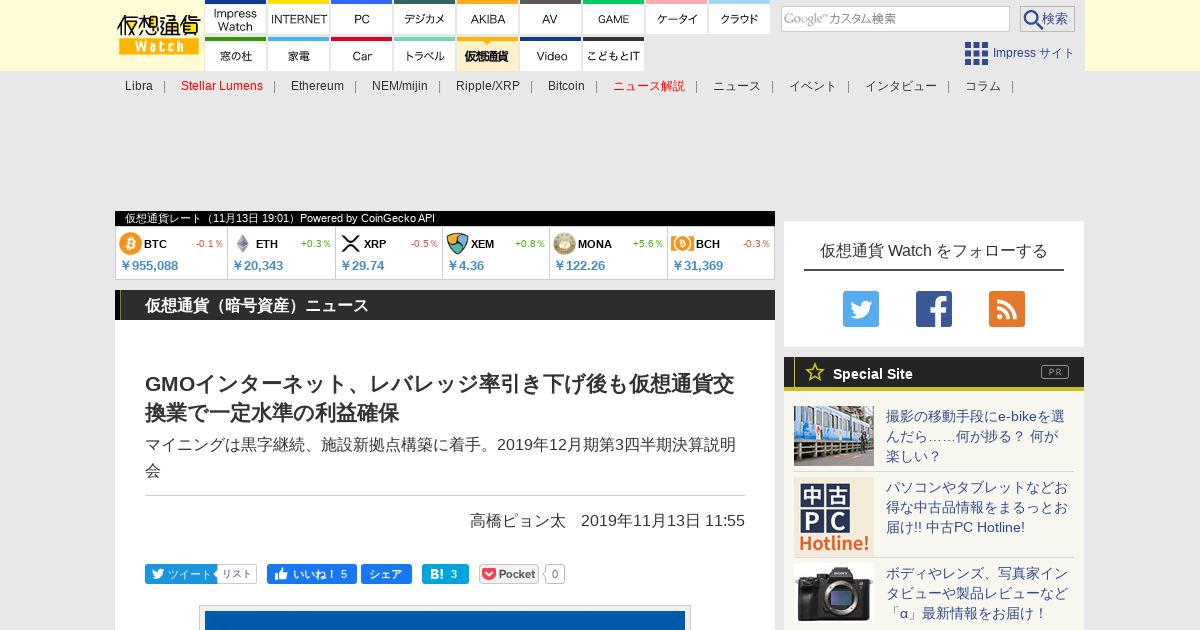Open the こどもとIT tab

613,55
